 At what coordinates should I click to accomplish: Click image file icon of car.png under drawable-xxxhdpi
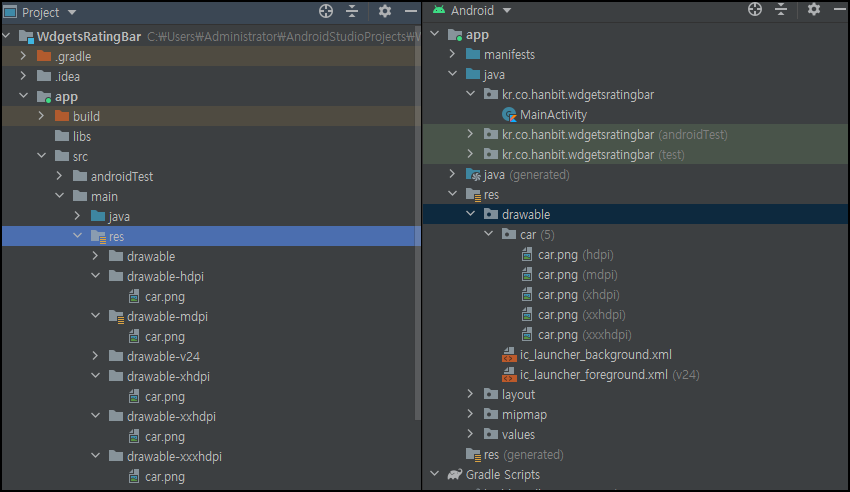click(134, 477)
